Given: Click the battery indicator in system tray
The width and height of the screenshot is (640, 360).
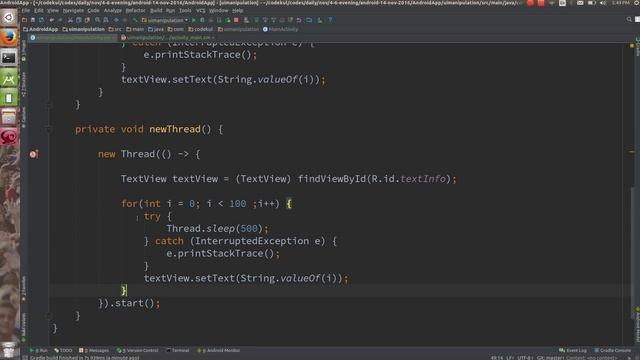Looking at the screenshot, I should coord(591,3).
